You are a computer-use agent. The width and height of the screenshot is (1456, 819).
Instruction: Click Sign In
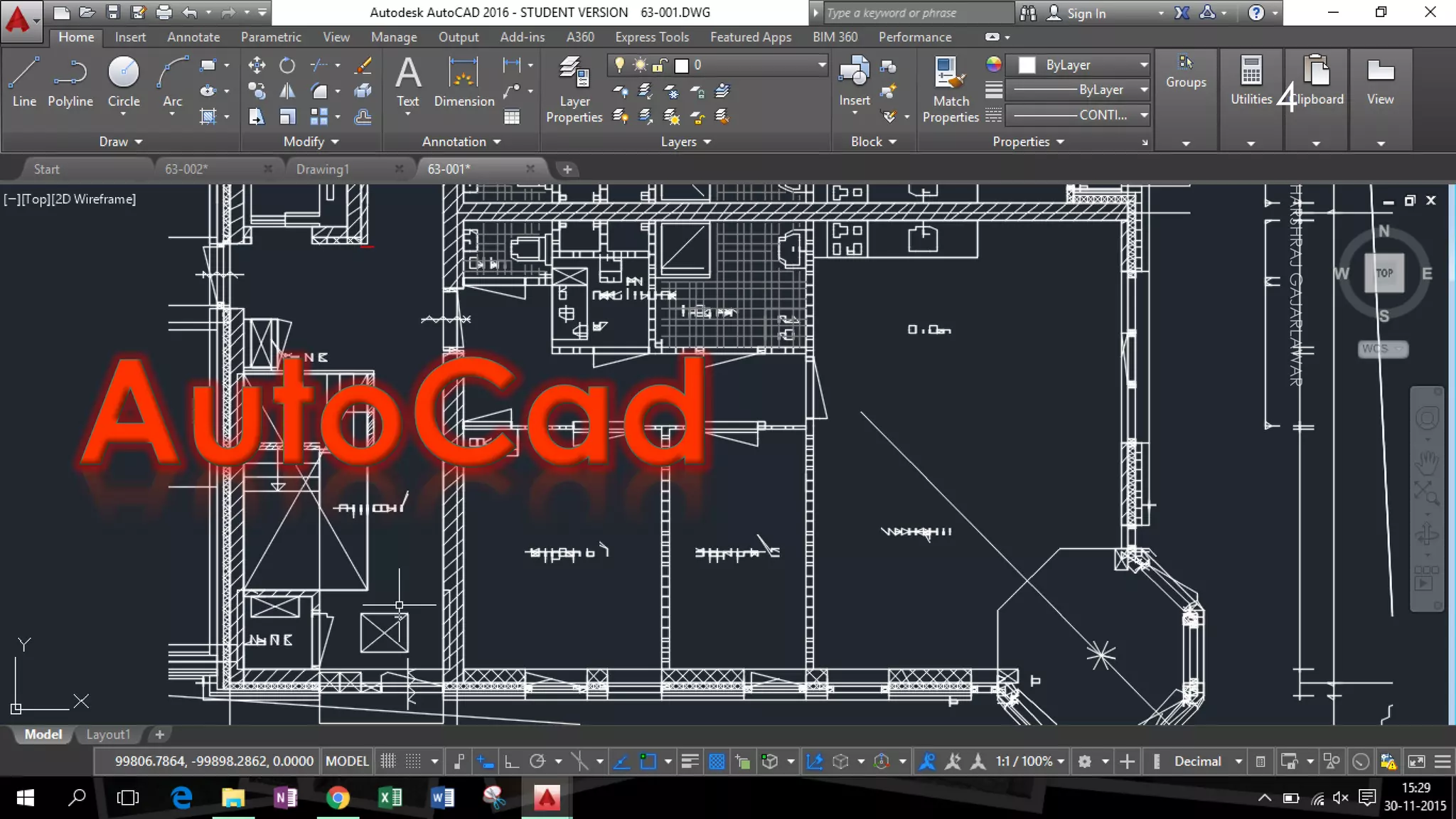point(1086,13)
